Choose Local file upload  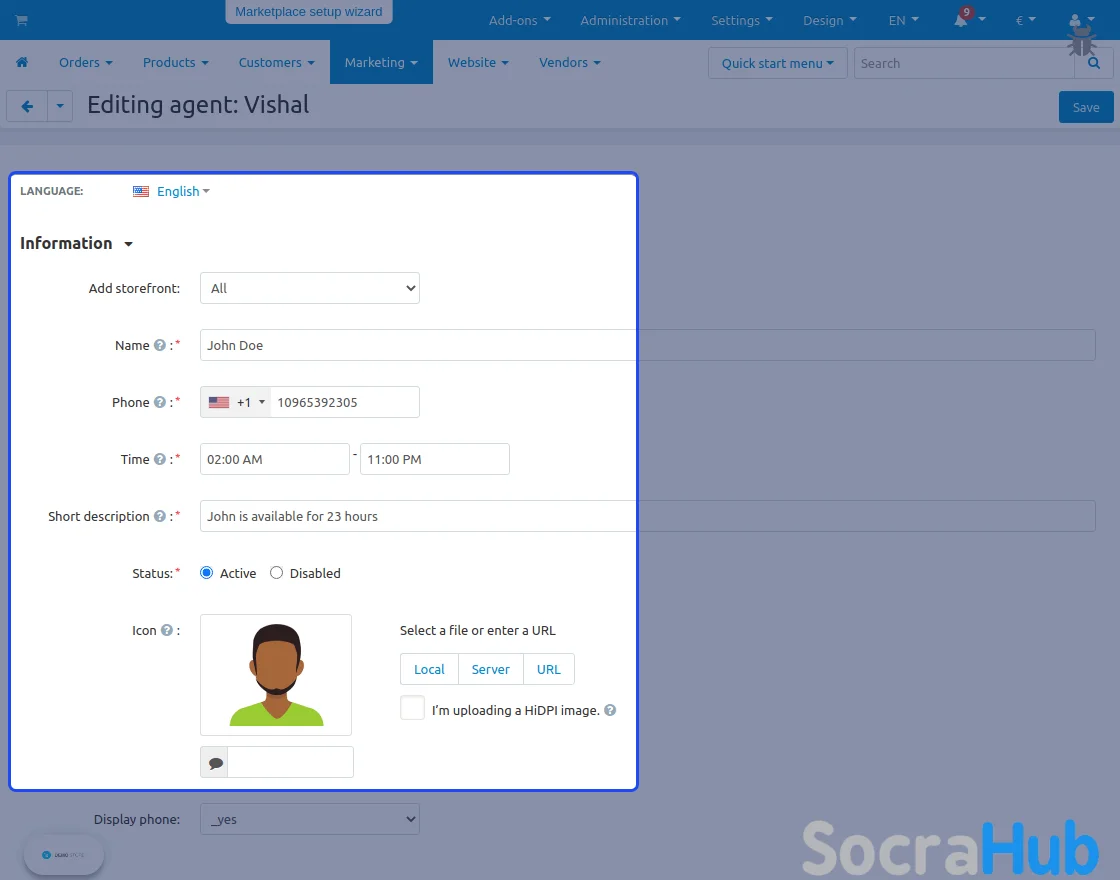(429, 669)
